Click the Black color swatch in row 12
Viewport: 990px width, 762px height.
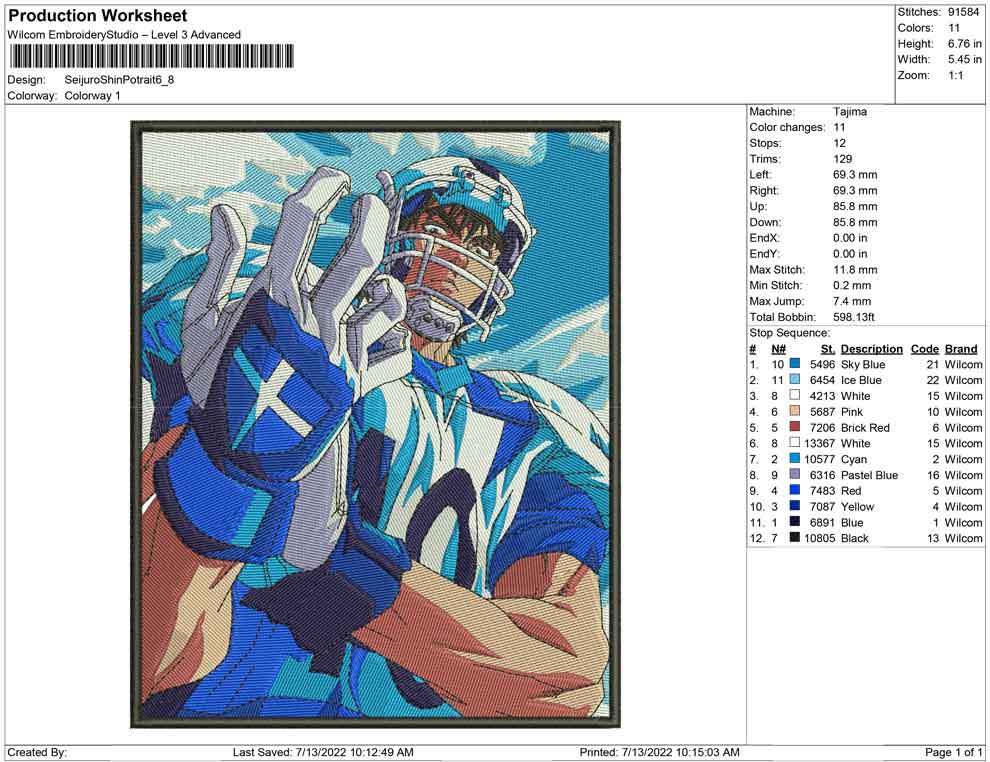coord(795,537)
